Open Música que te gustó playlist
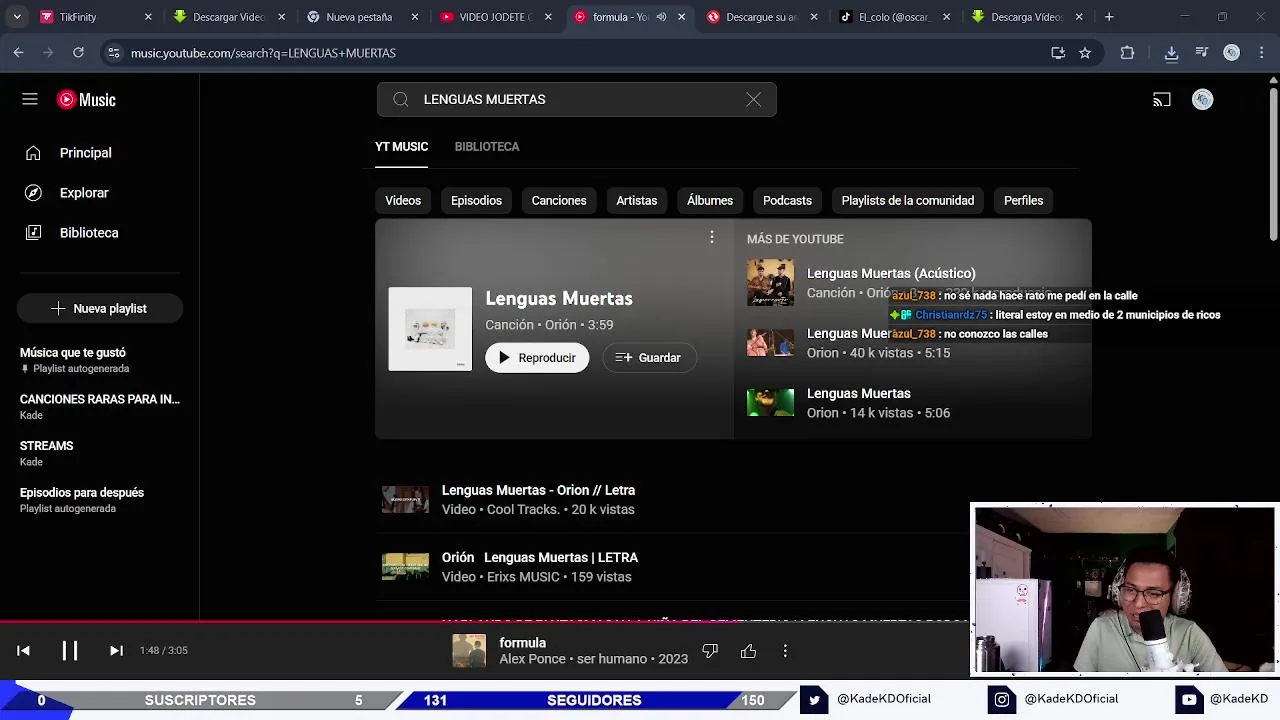This screenshot has width=1280, height=720. (100, 360)
